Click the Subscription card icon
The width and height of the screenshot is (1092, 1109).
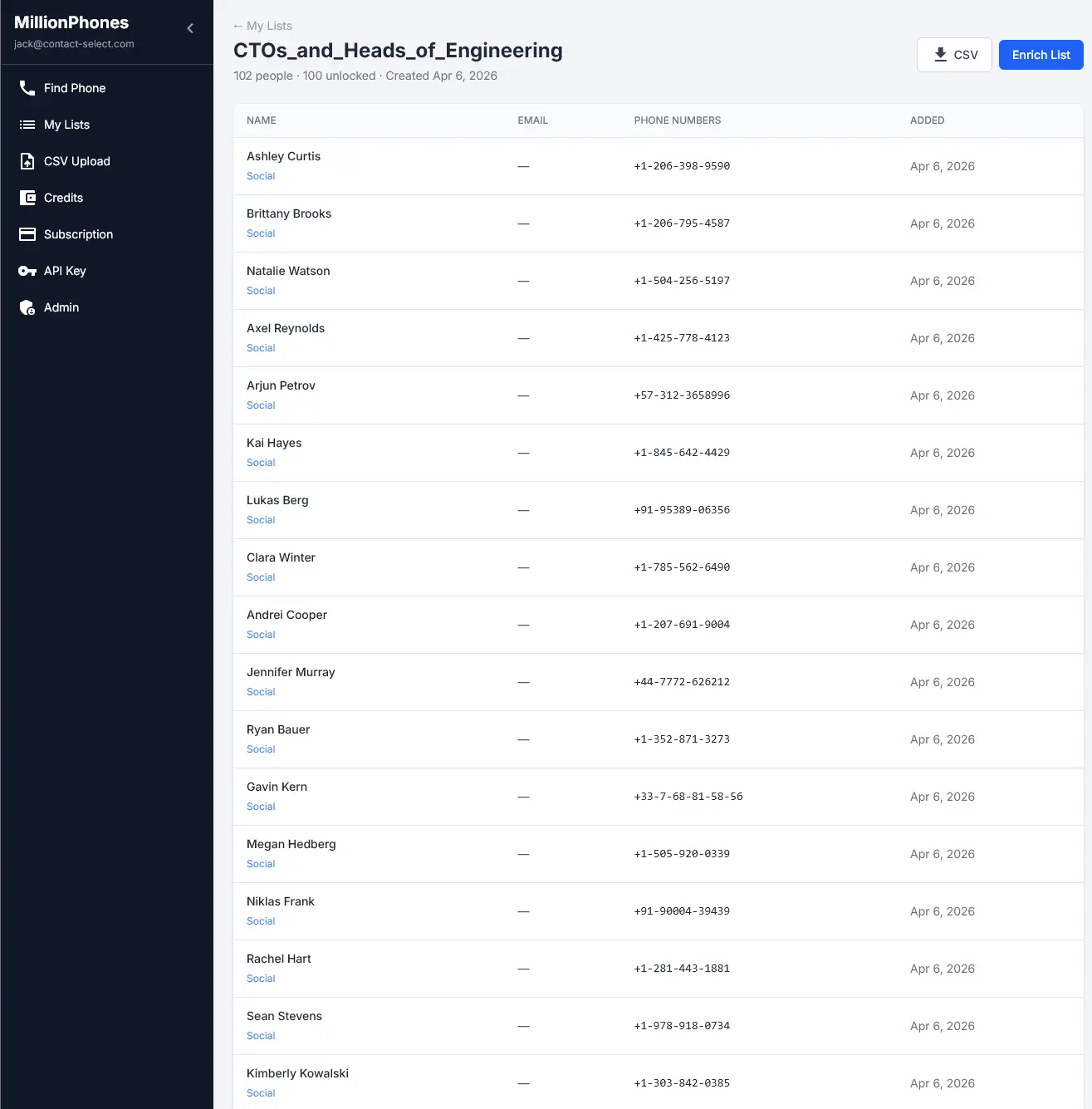(x=27, y=234)
